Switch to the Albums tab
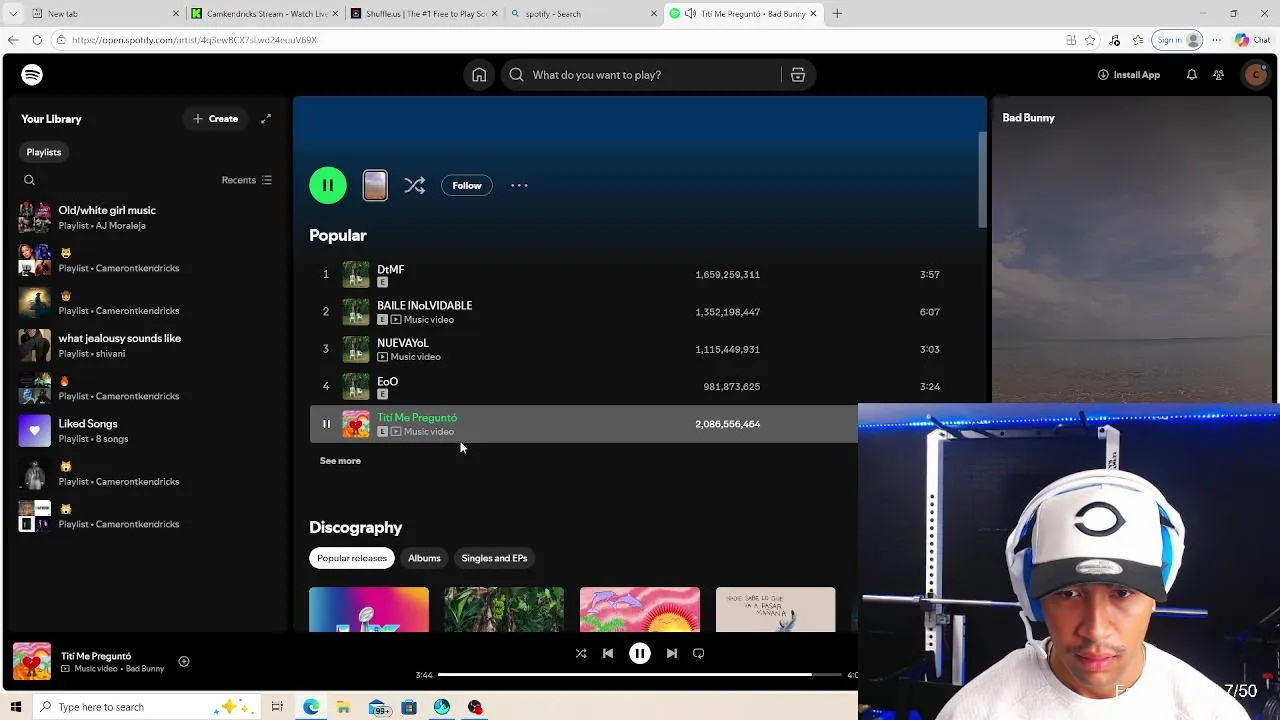The height and width of the screenshot is (720, 1280). (424, 558)
